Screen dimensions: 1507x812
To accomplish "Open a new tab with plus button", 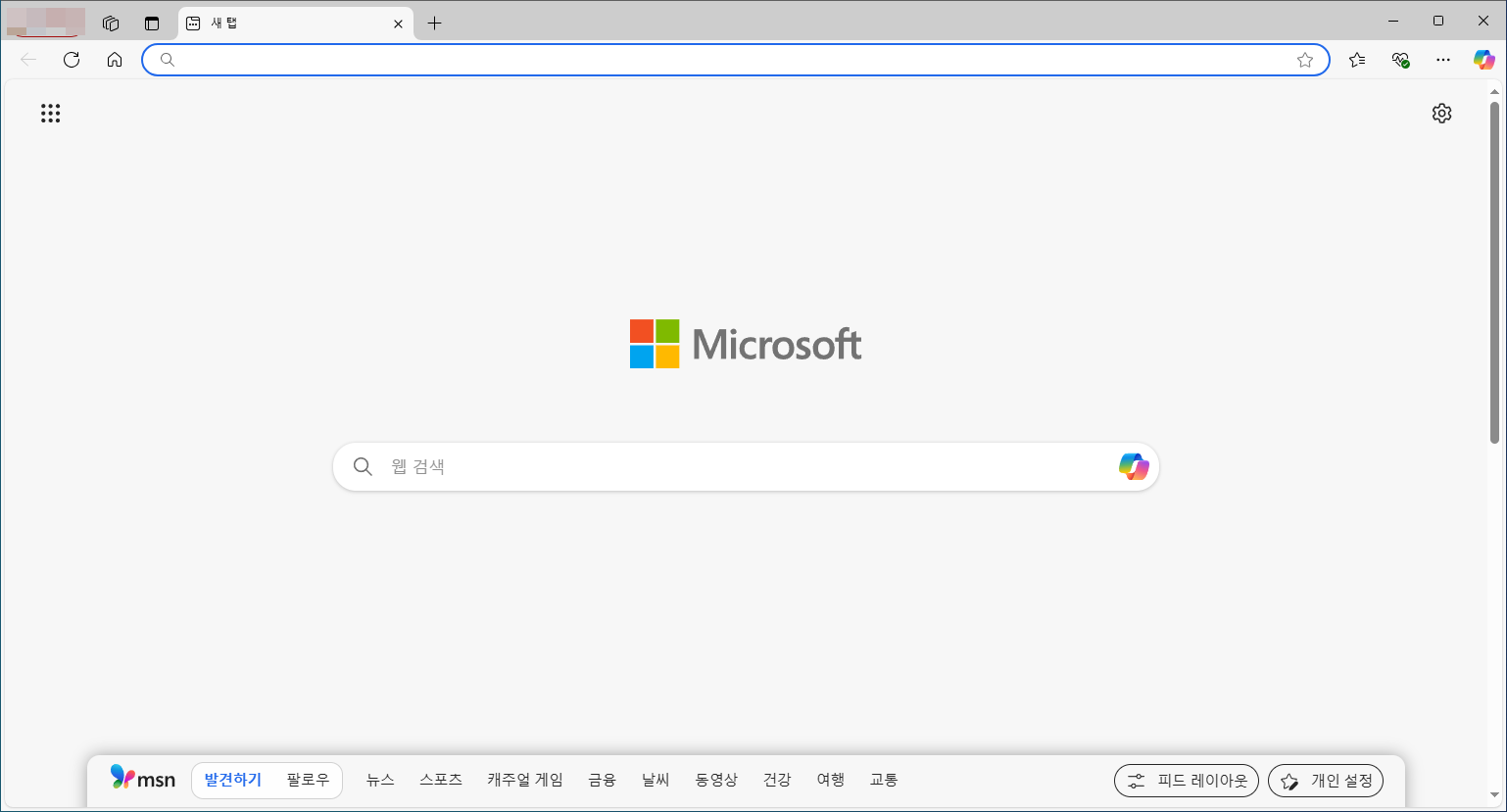I will pyautogui.click(x=435, y=24).
